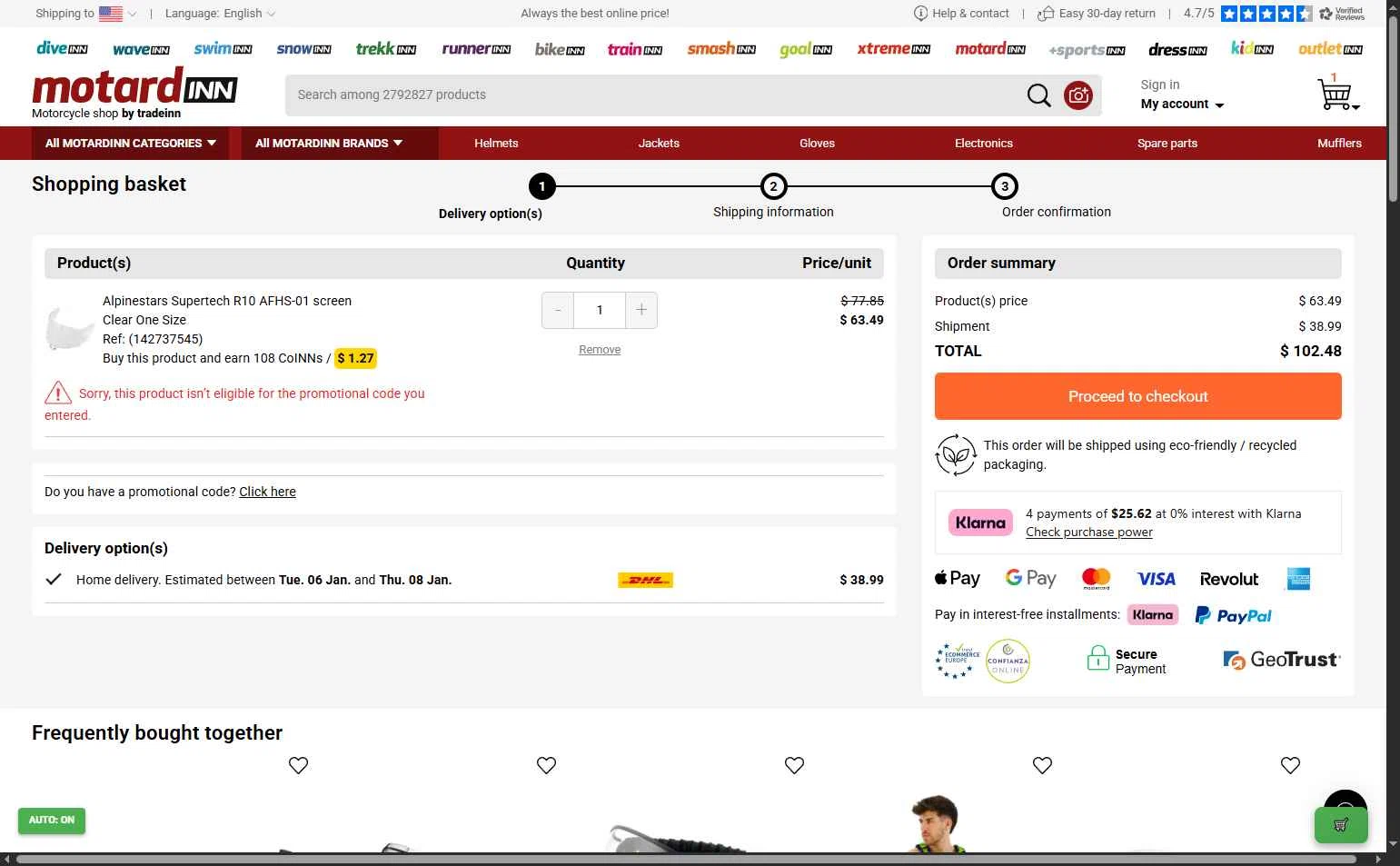This screenshot has width=1400, height=866.
Task: Toggle wishlist heart on third recommended item
Action: click(x=794, y=765)
